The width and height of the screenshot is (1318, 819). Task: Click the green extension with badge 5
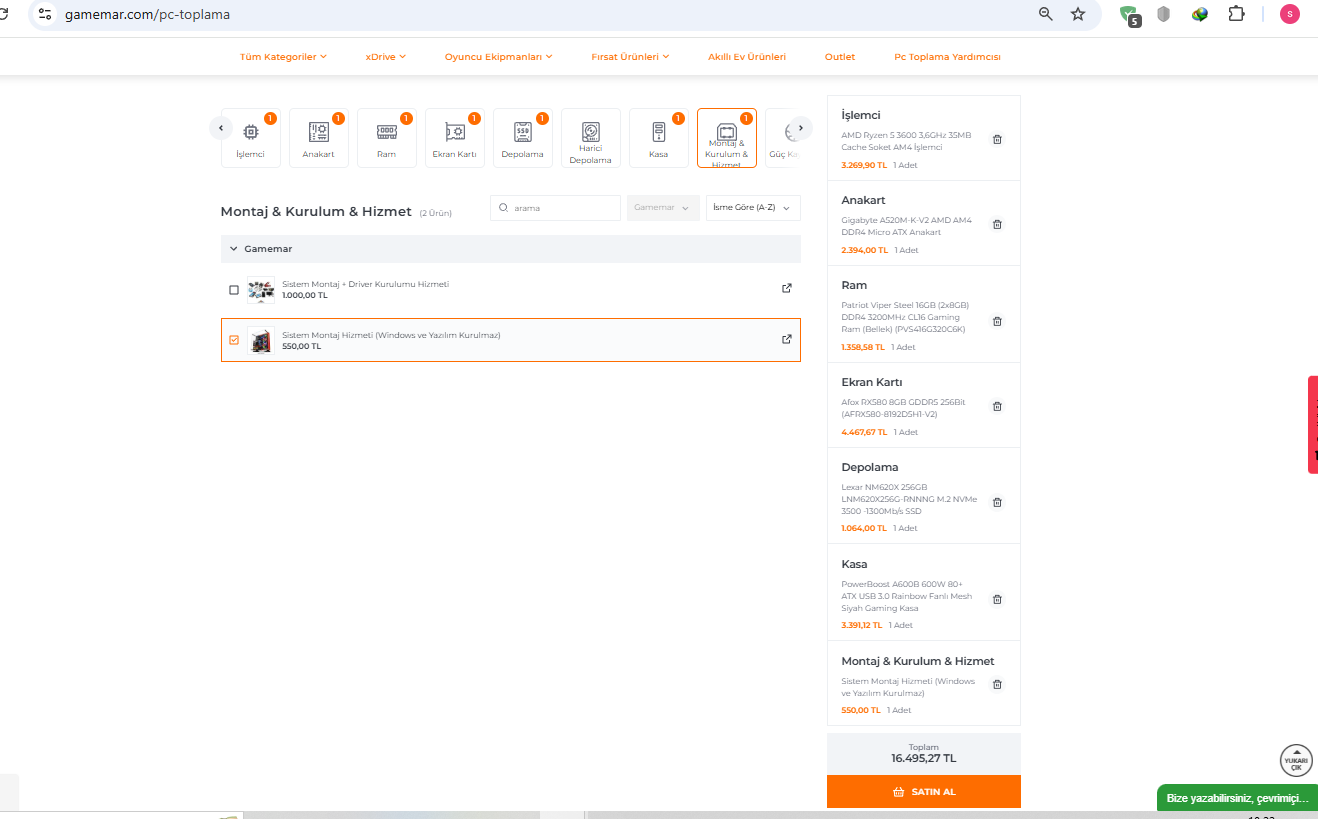pos(1130,15)
